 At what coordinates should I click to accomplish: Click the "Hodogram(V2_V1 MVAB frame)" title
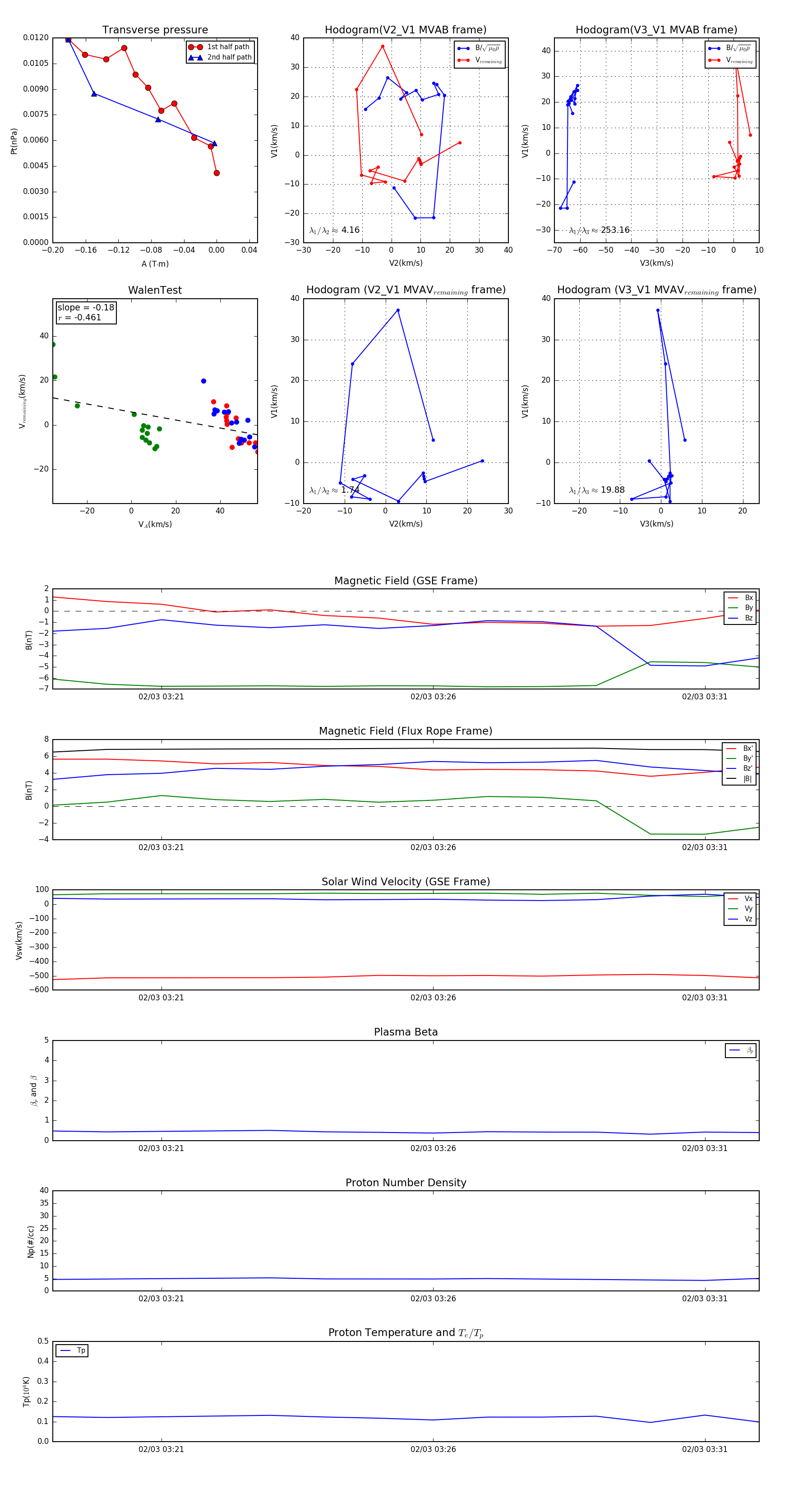click(x=406, y=30)
